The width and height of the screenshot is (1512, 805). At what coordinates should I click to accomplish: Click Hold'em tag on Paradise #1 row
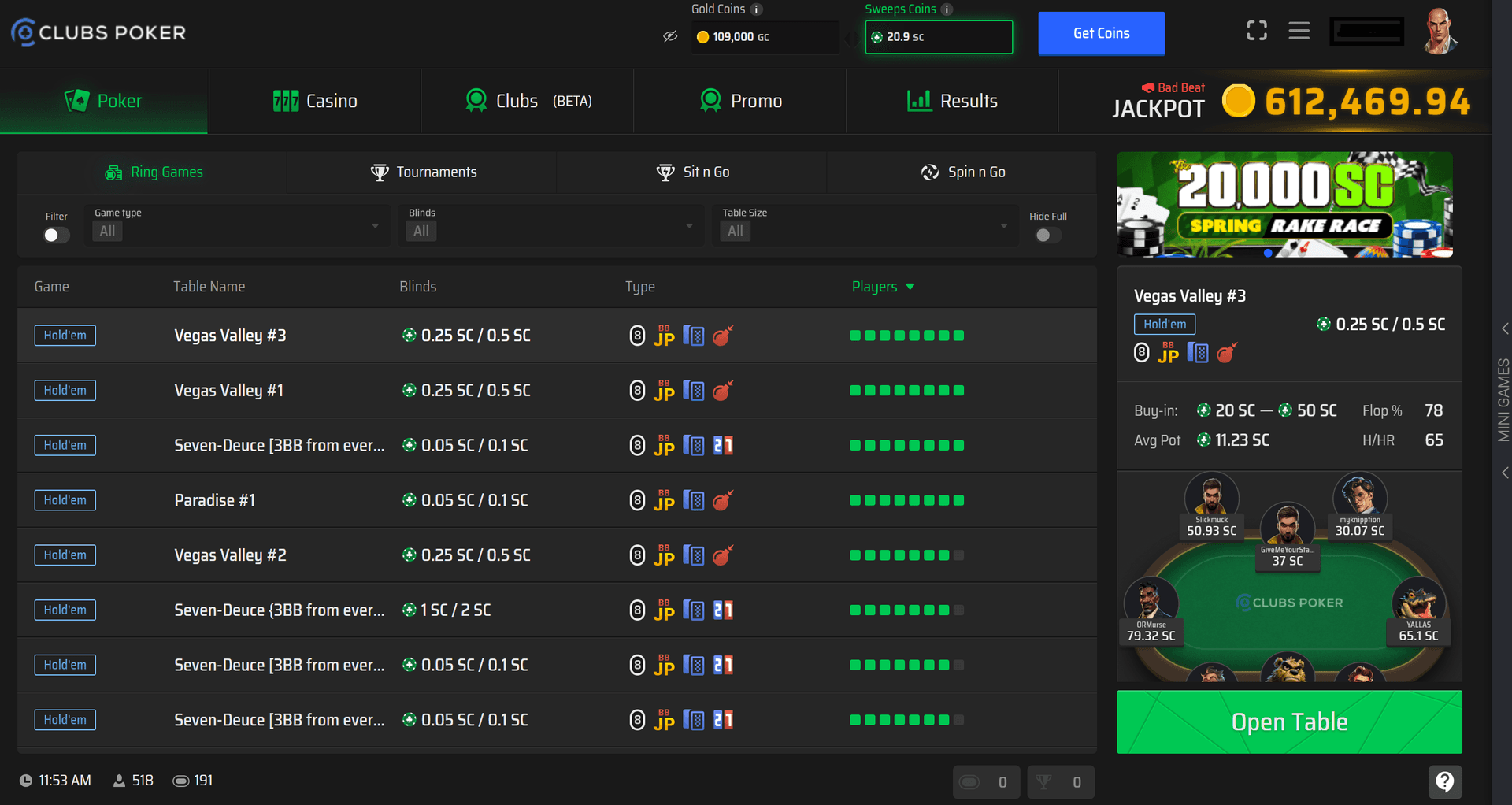click(65, 500)
